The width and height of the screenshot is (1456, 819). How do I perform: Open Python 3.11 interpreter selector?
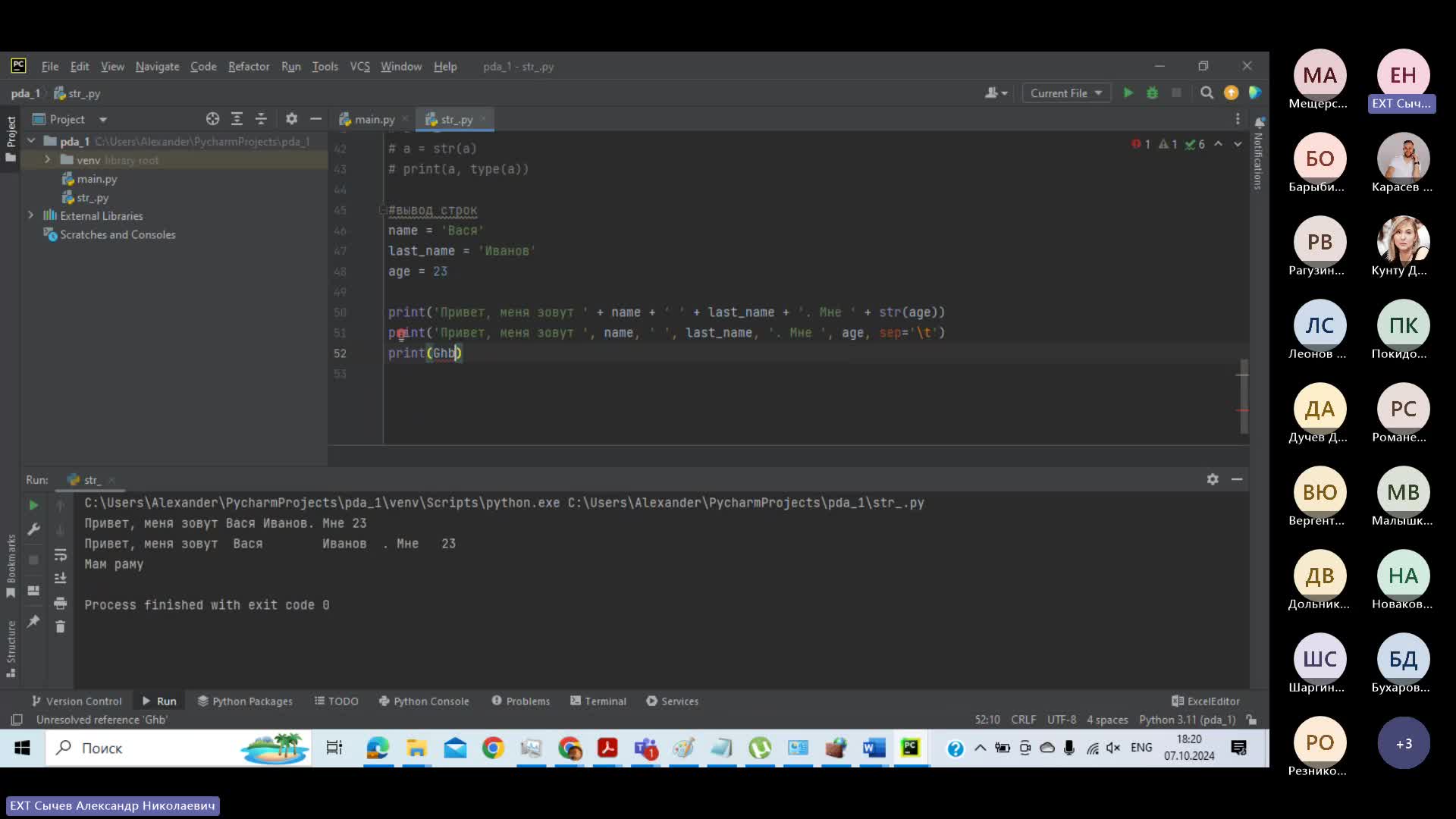[1187, 720]
